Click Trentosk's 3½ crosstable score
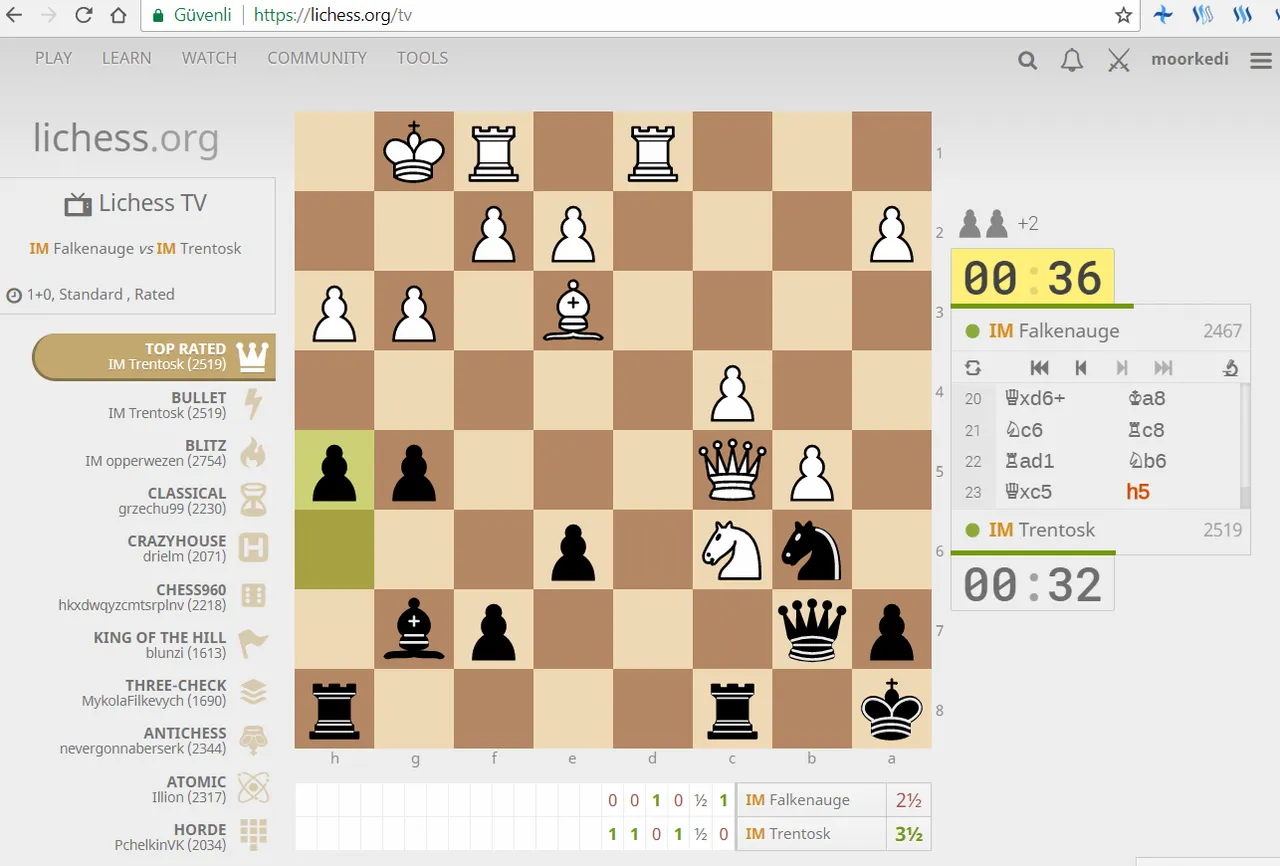1280x866 pixels. [908, 834]
